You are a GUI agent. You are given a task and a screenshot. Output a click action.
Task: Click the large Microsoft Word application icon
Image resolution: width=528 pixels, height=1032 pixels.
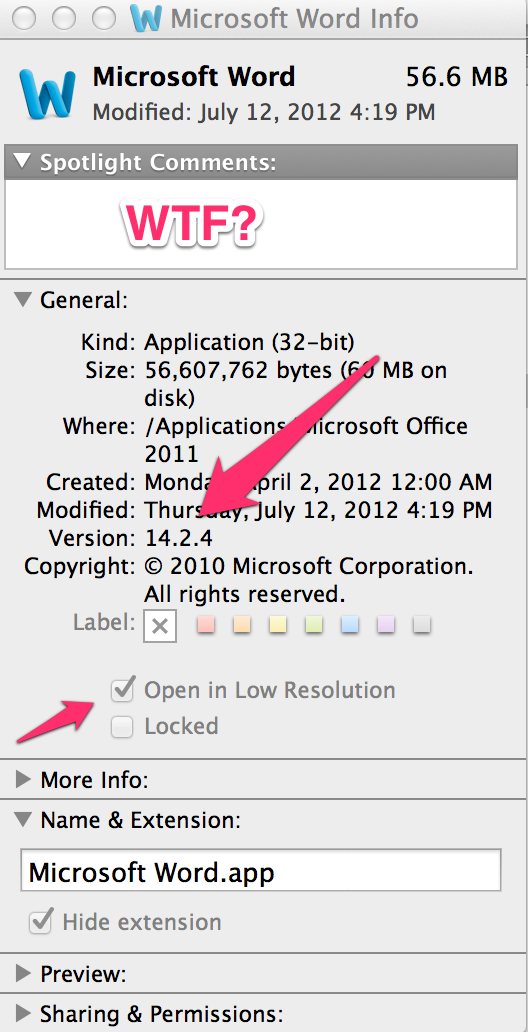point(47,93)
